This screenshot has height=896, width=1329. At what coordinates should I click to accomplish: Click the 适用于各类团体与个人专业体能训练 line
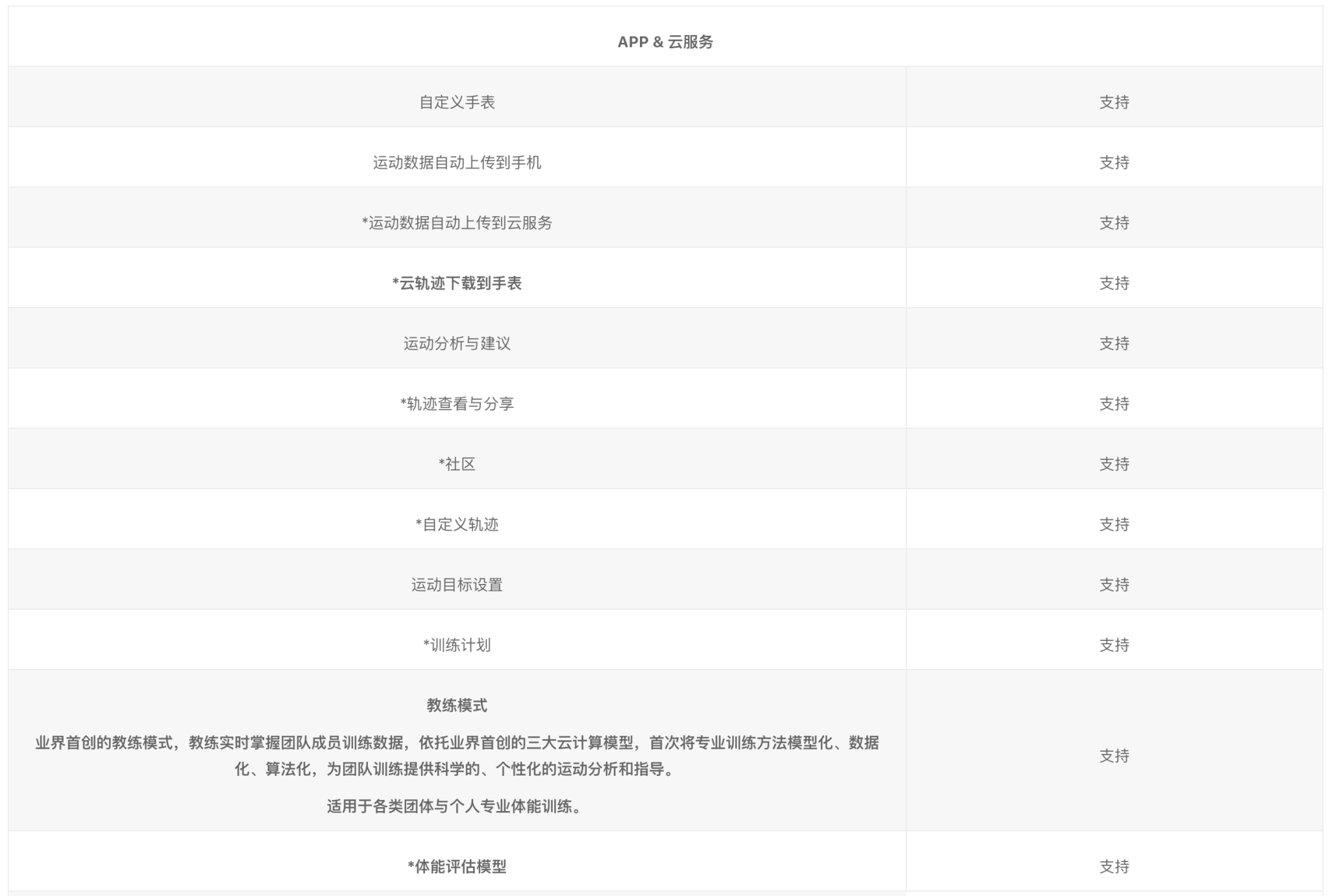click(454, 806)
